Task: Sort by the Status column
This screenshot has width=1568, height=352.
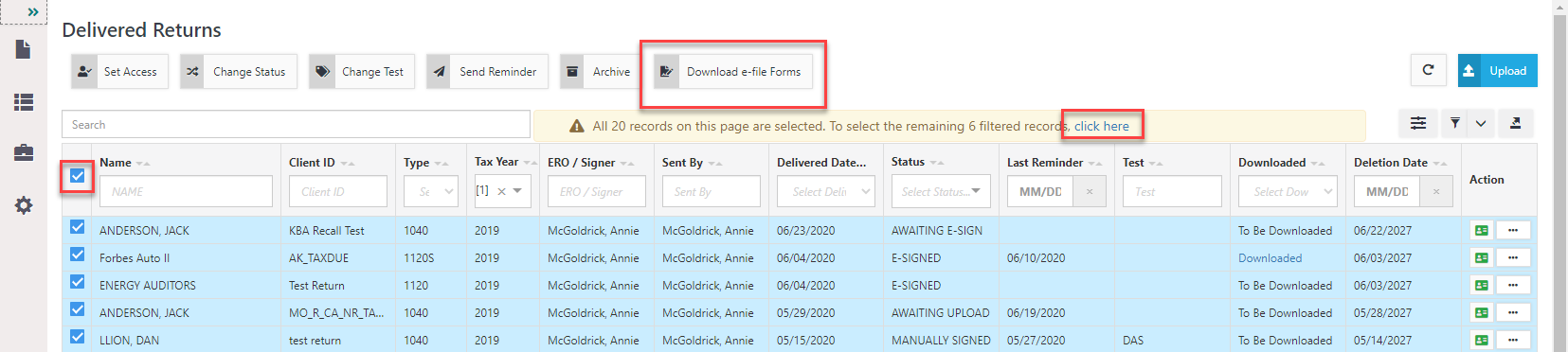Action: pyautogui.click(x=937, y=163)
